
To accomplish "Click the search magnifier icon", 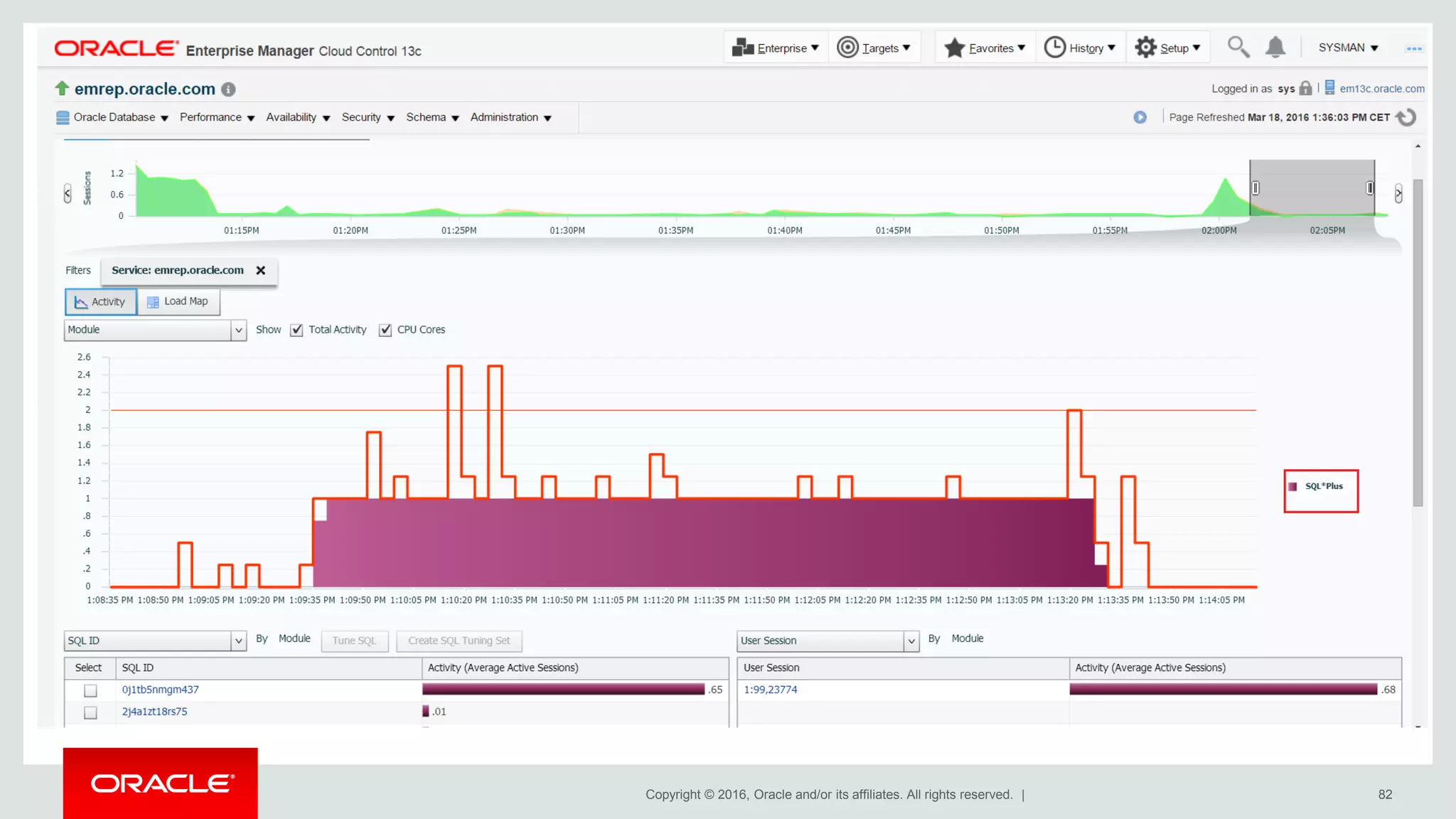I will 1238,47.
